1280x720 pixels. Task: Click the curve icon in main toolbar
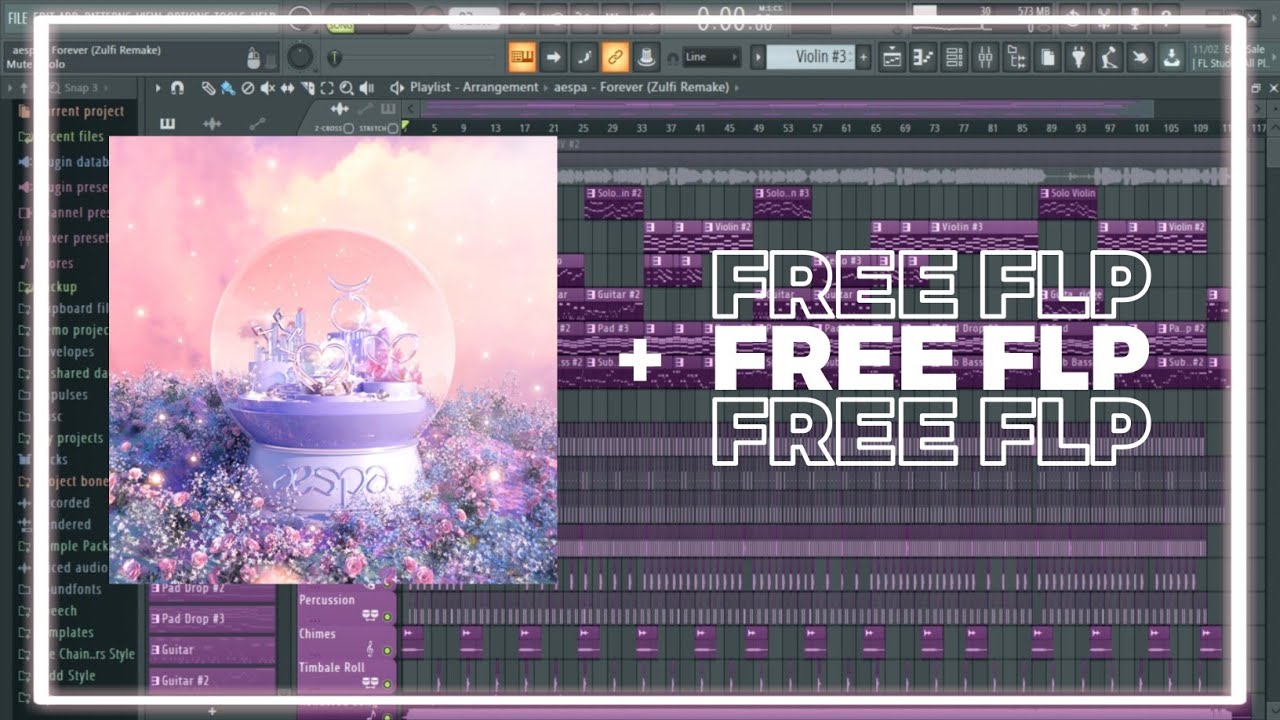(584, 58)
